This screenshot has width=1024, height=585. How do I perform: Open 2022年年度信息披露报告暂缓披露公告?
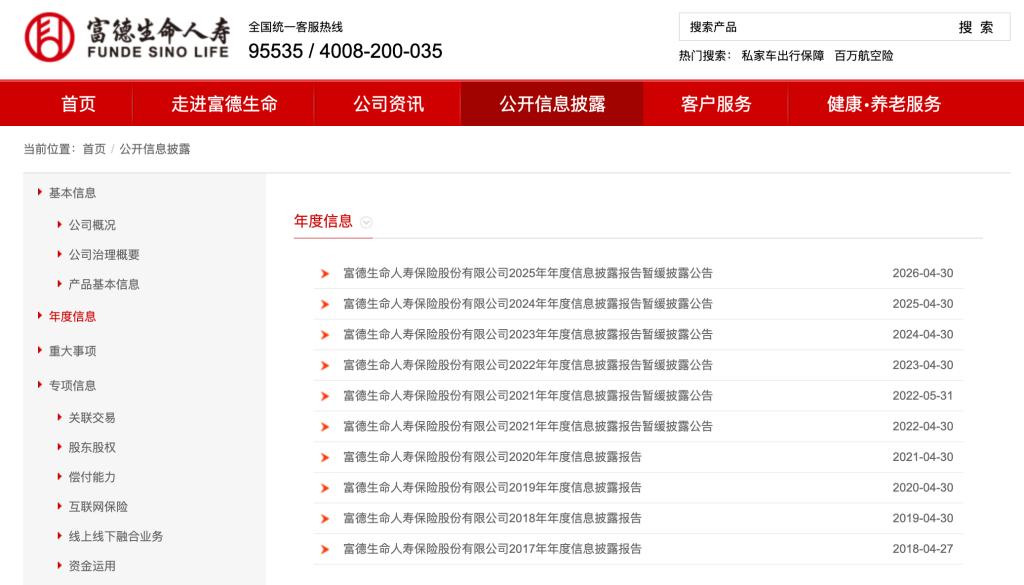528,365
